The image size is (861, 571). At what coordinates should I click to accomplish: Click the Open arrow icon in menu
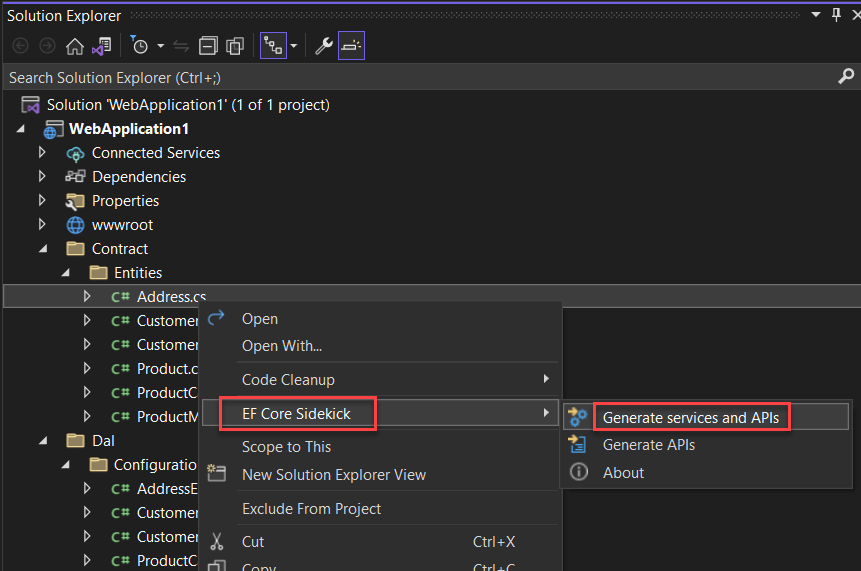click(x=216, y=317)
